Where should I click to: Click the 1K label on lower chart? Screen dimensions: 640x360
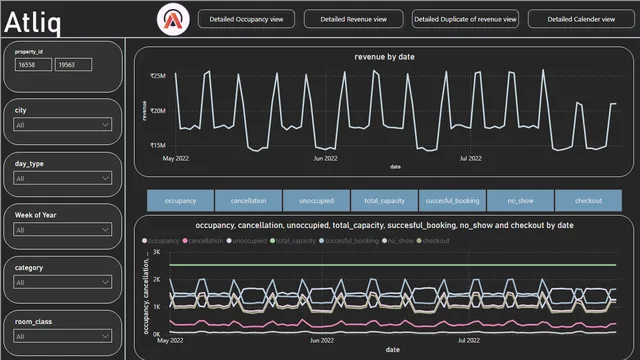[x=156, y=307]
